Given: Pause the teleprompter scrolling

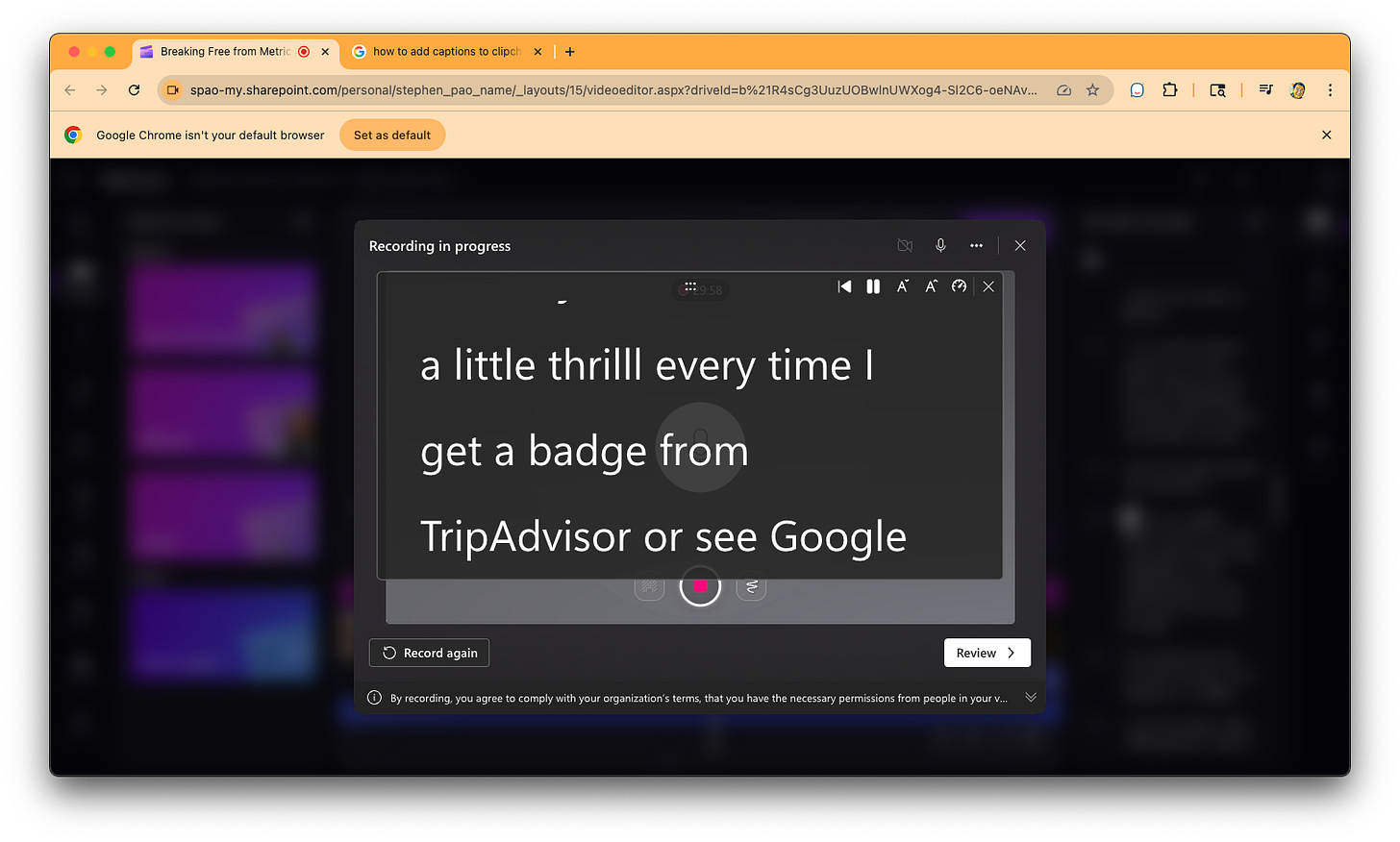Looking at the screenshot, I should [873, 286].
